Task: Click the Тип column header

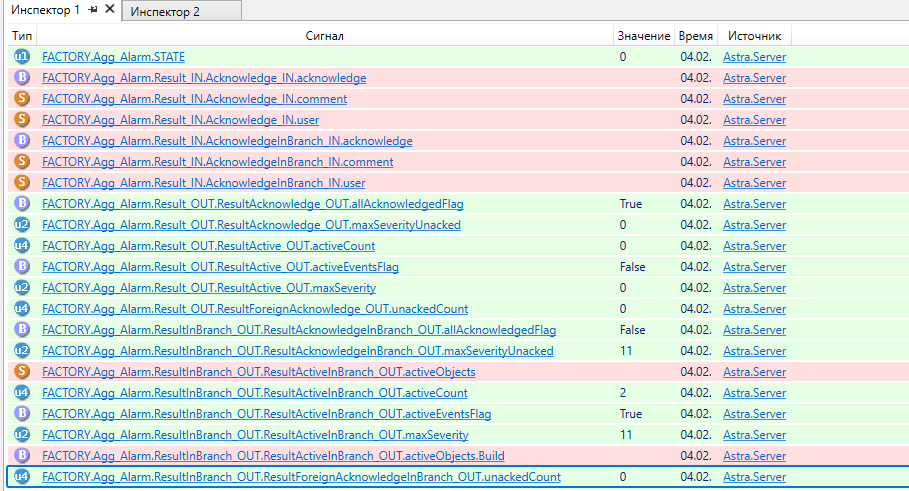Action: coord(21,36)
